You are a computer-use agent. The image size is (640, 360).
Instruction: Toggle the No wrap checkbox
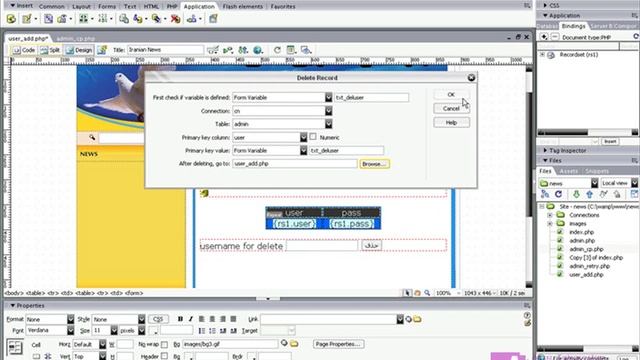point(164,344)
